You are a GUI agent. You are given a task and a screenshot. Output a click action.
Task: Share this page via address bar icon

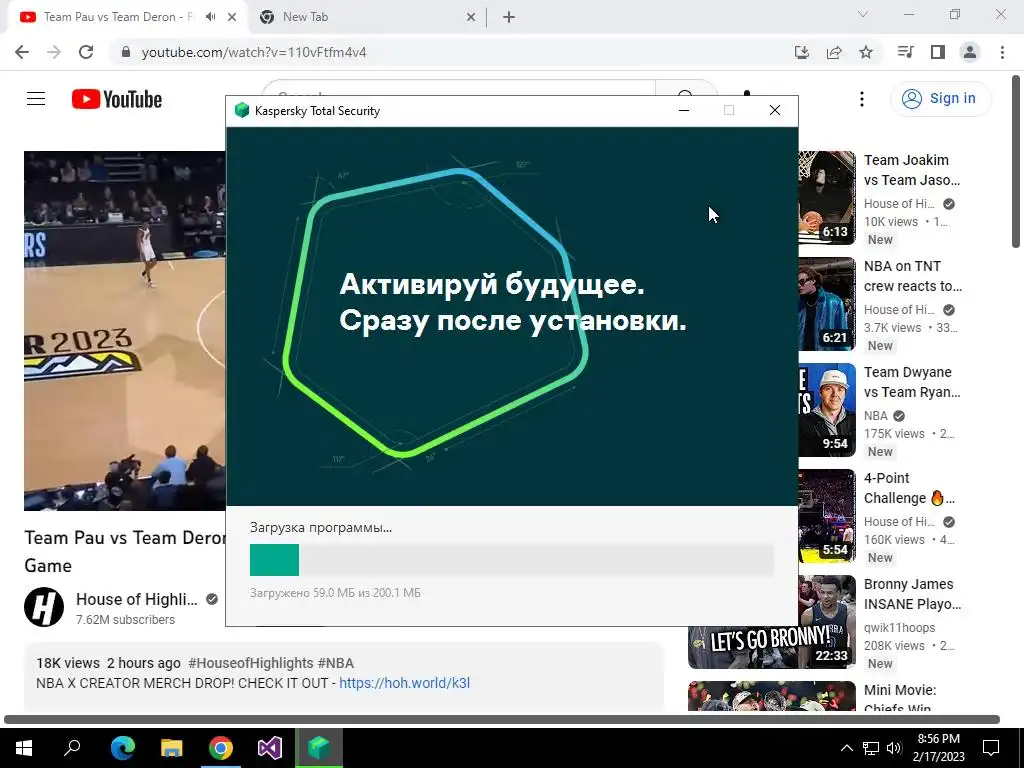click(834, 52)
